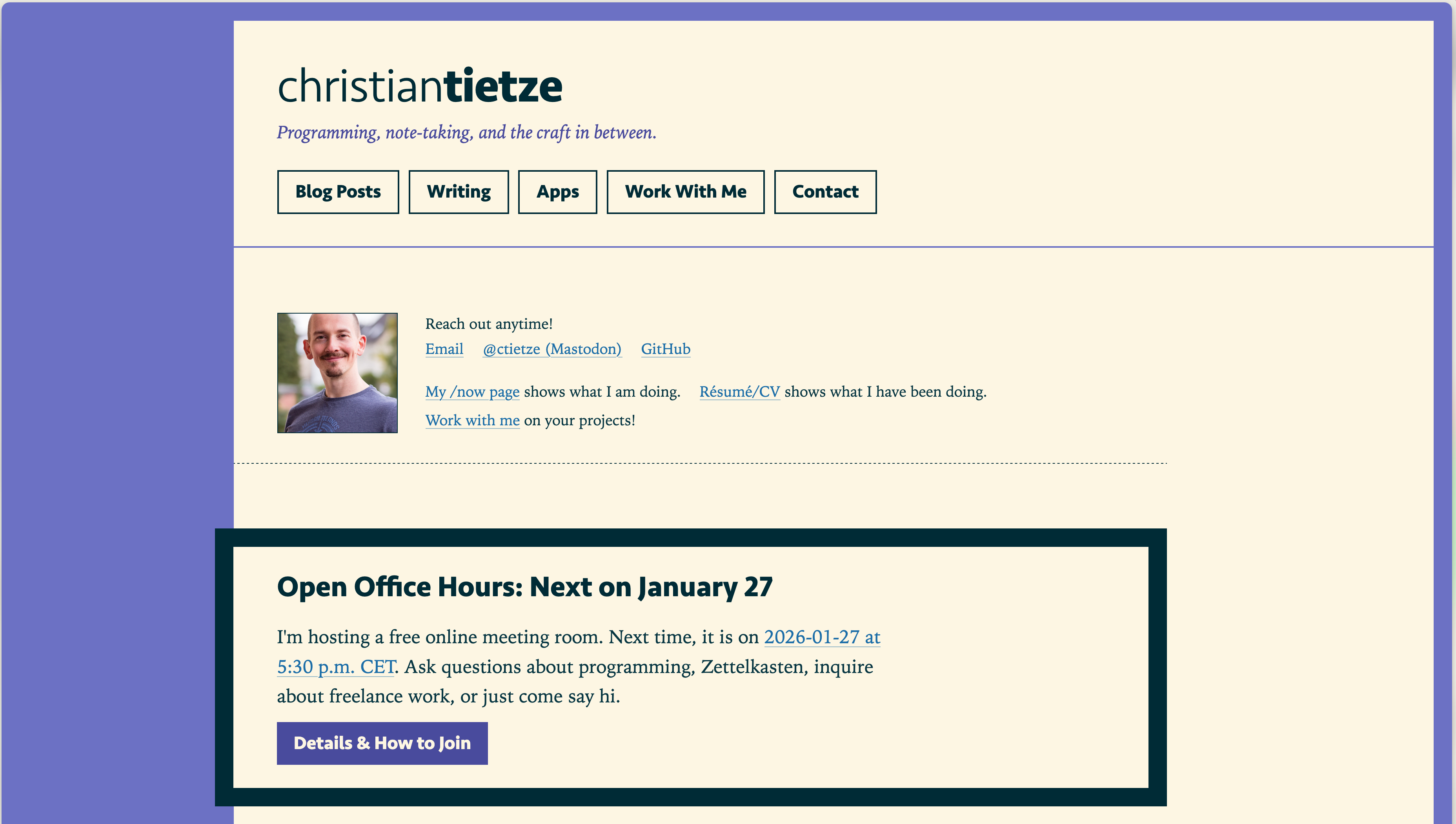Click the site tagline about programming and note-taking
The height and width of the screenshot is (824, 1456).
pos(466,133)
